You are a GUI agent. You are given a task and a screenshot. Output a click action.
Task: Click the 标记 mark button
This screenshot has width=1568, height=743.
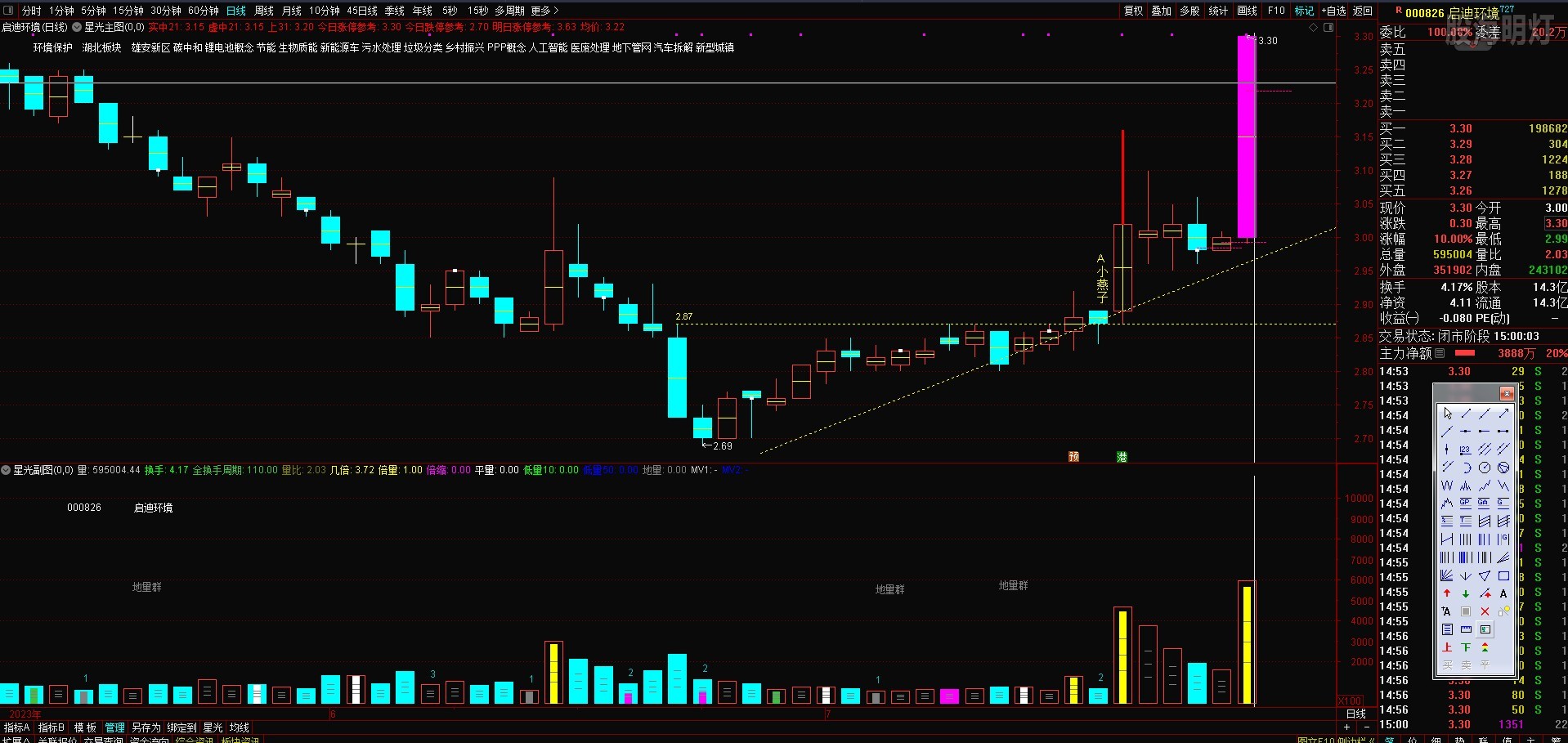click(1304, 11)
